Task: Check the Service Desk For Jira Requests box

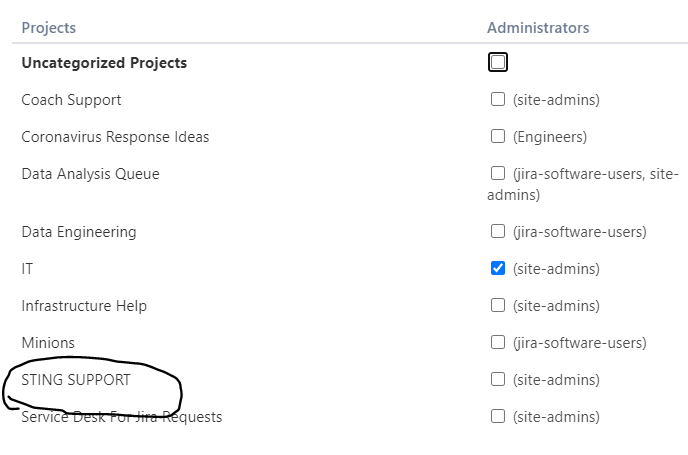Action: click(498, 416)
